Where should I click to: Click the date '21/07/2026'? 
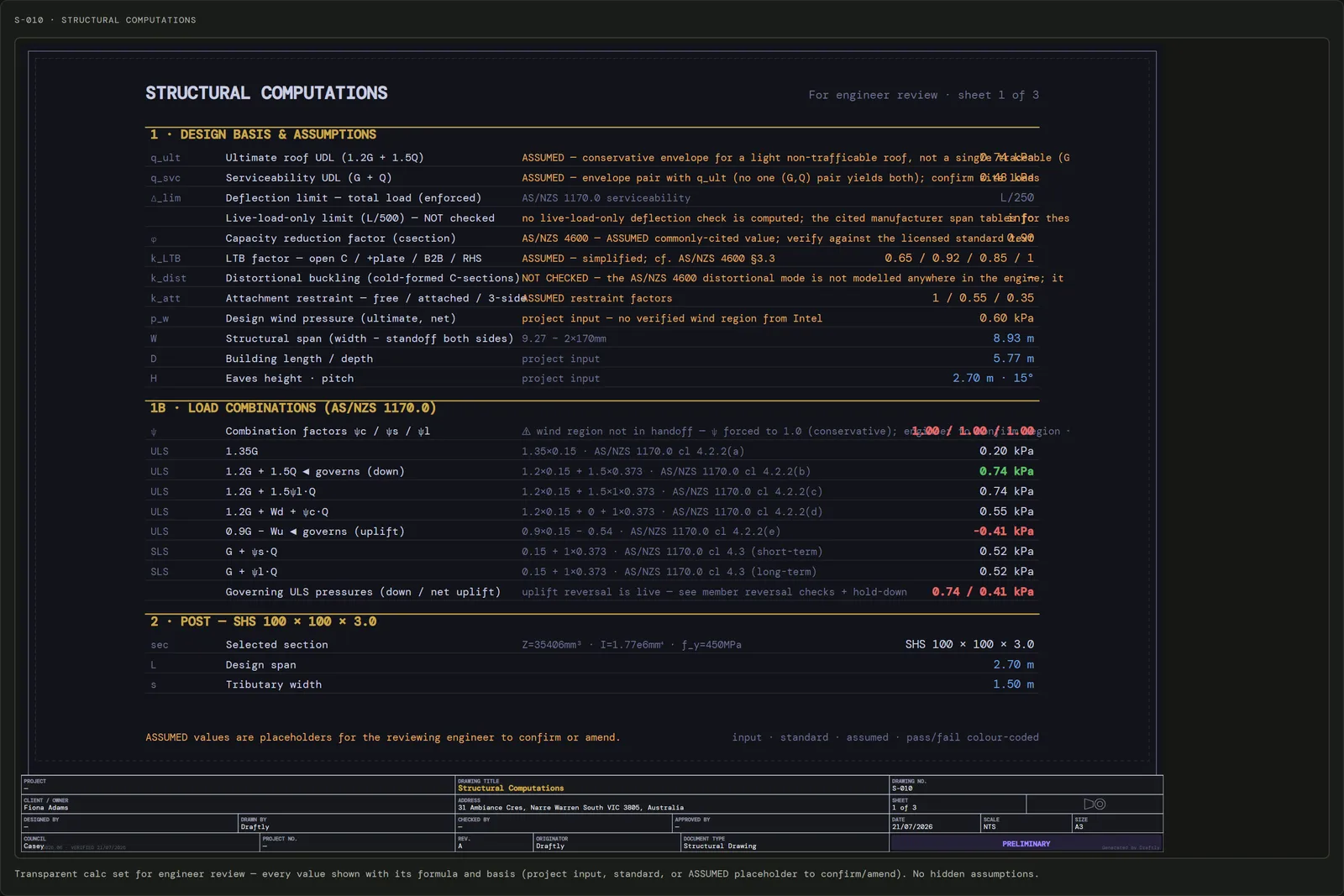tap(911, 827)
